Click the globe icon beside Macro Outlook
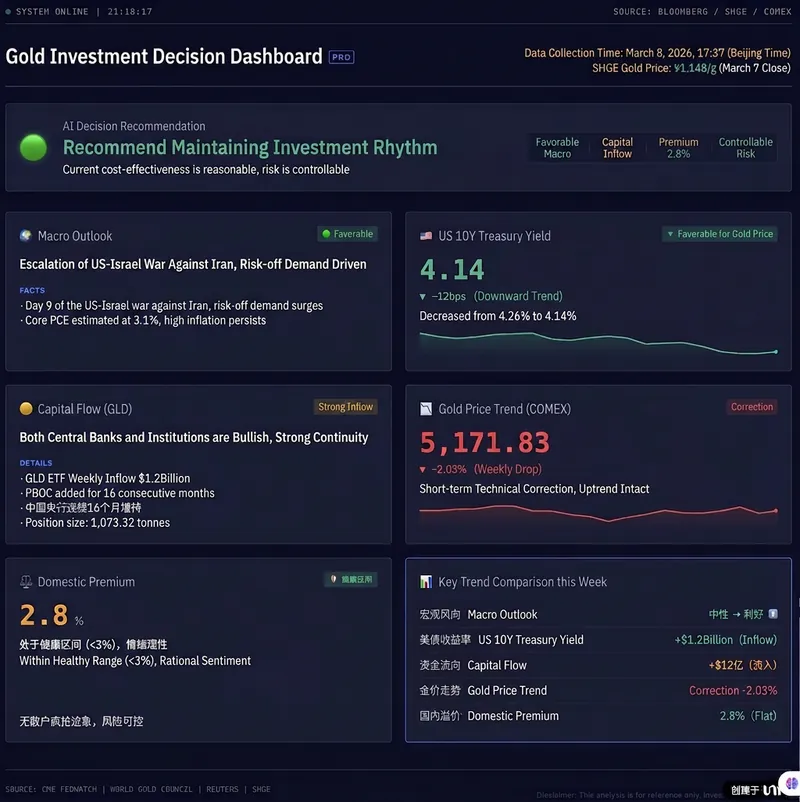 pyautogui.click(x=26, y=235)
